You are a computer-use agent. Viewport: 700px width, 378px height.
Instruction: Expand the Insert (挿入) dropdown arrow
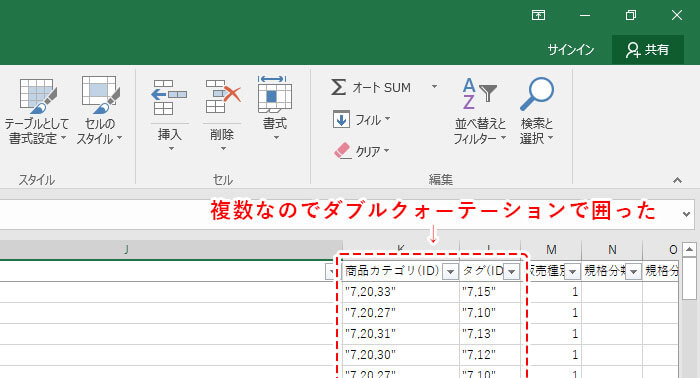pyautogui.click(x=170, y=149)
